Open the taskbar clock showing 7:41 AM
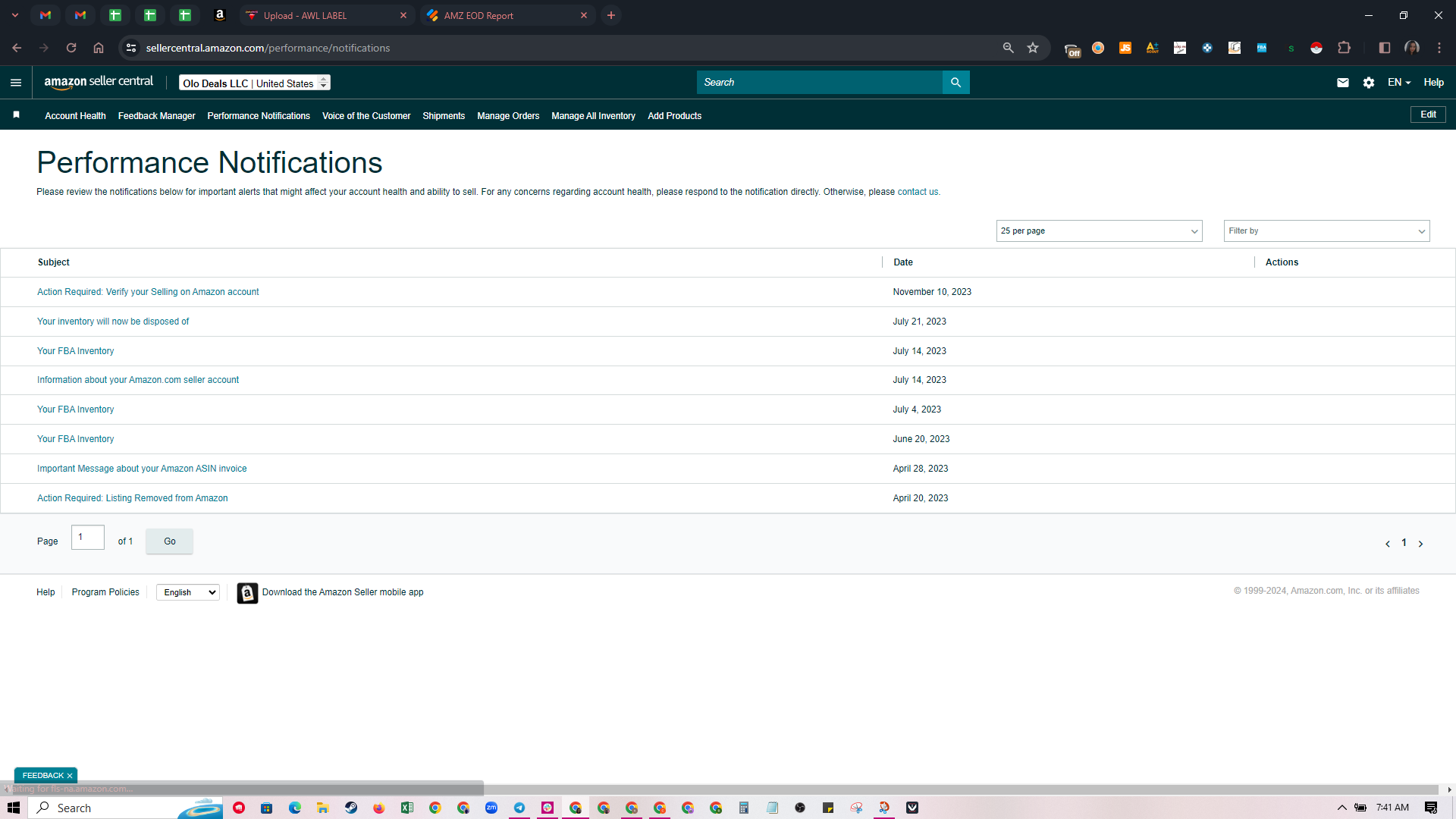Image resolution: width=1456 pixels, height=819 pixels. (x=1392, y=808)
